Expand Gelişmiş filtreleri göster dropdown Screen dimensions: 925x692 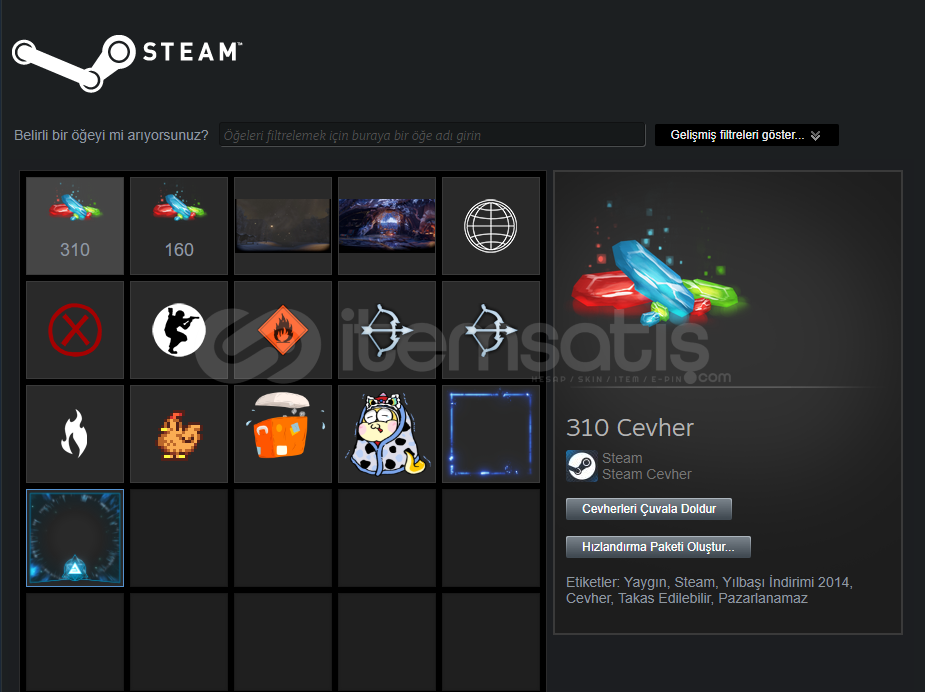[747, 135]
